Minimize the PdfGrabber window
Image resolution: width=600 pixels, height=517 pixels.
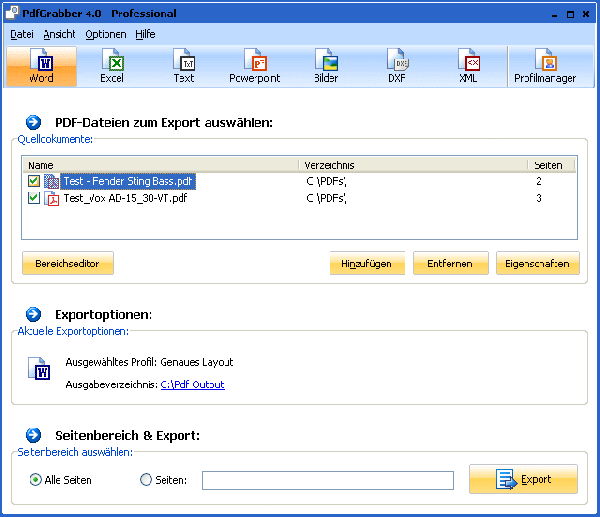[x=554, y=15]
